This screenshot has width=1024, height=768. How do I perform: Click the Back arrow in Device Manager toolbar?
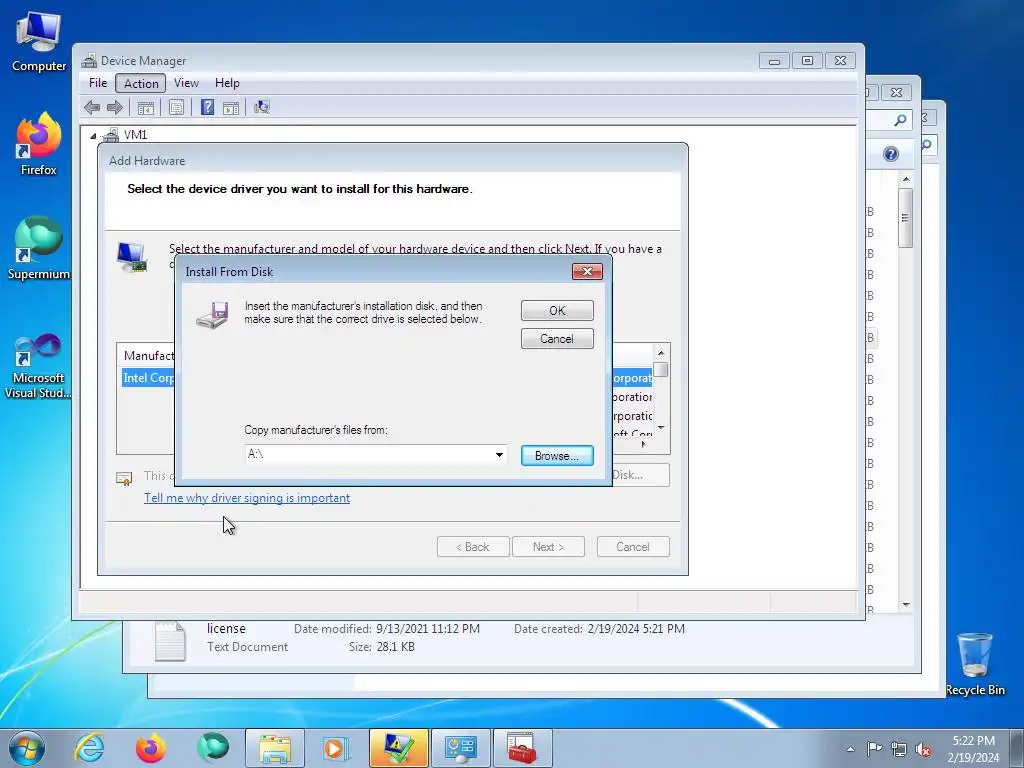(92, 107)
